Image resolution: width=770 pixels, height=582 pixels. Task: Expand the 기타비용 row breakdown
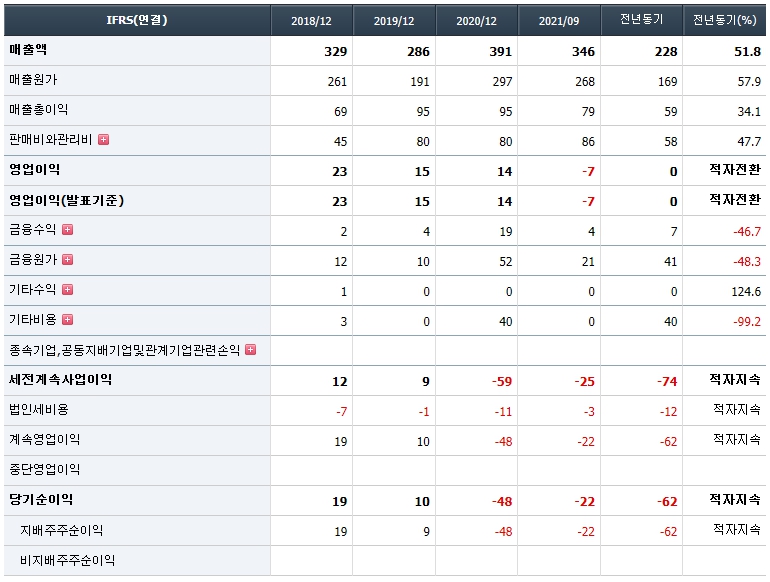(x=67, y=320)
